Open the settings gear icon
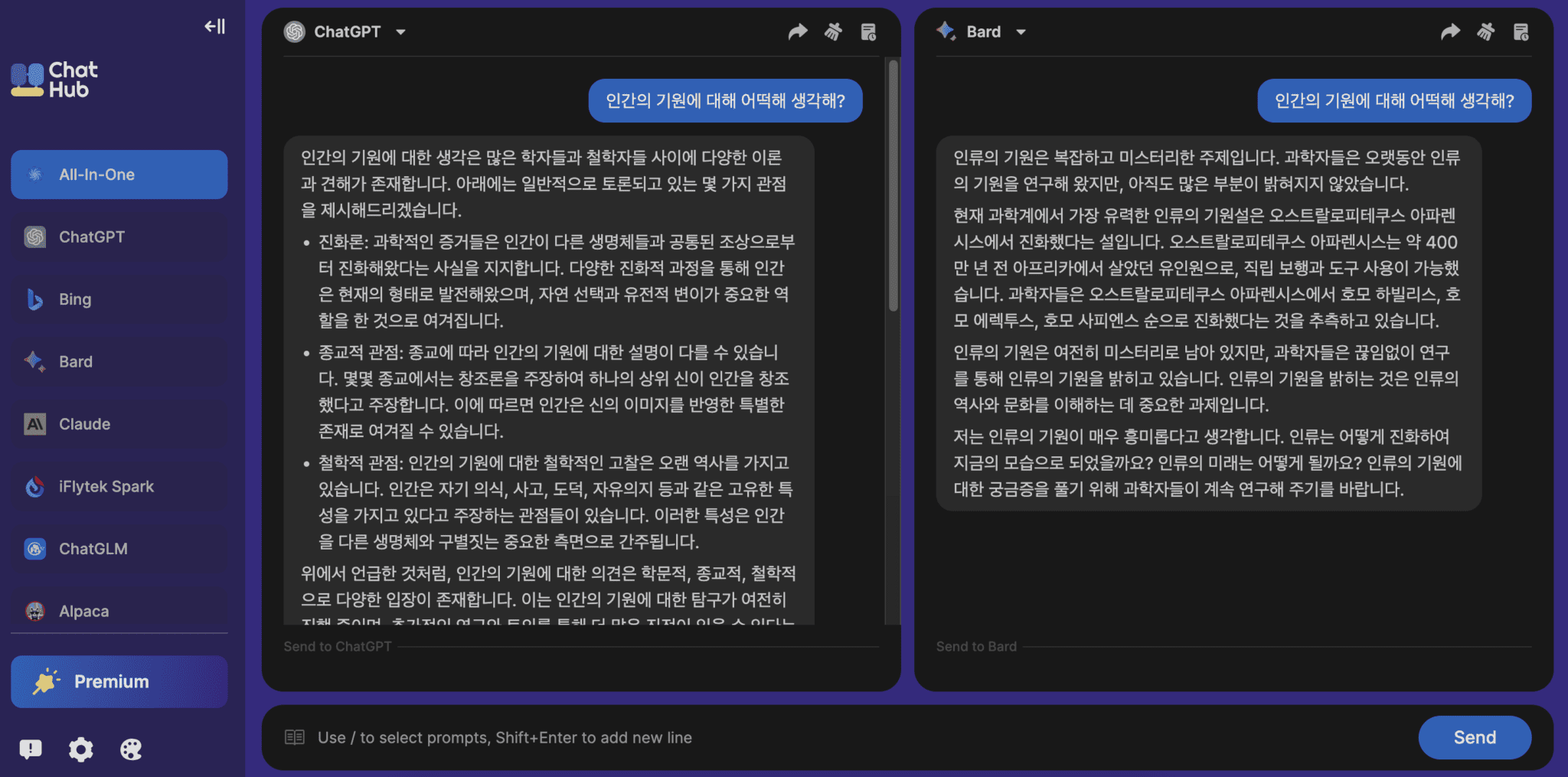Screen dimensions: 1568x777 (x=80, y=749)
